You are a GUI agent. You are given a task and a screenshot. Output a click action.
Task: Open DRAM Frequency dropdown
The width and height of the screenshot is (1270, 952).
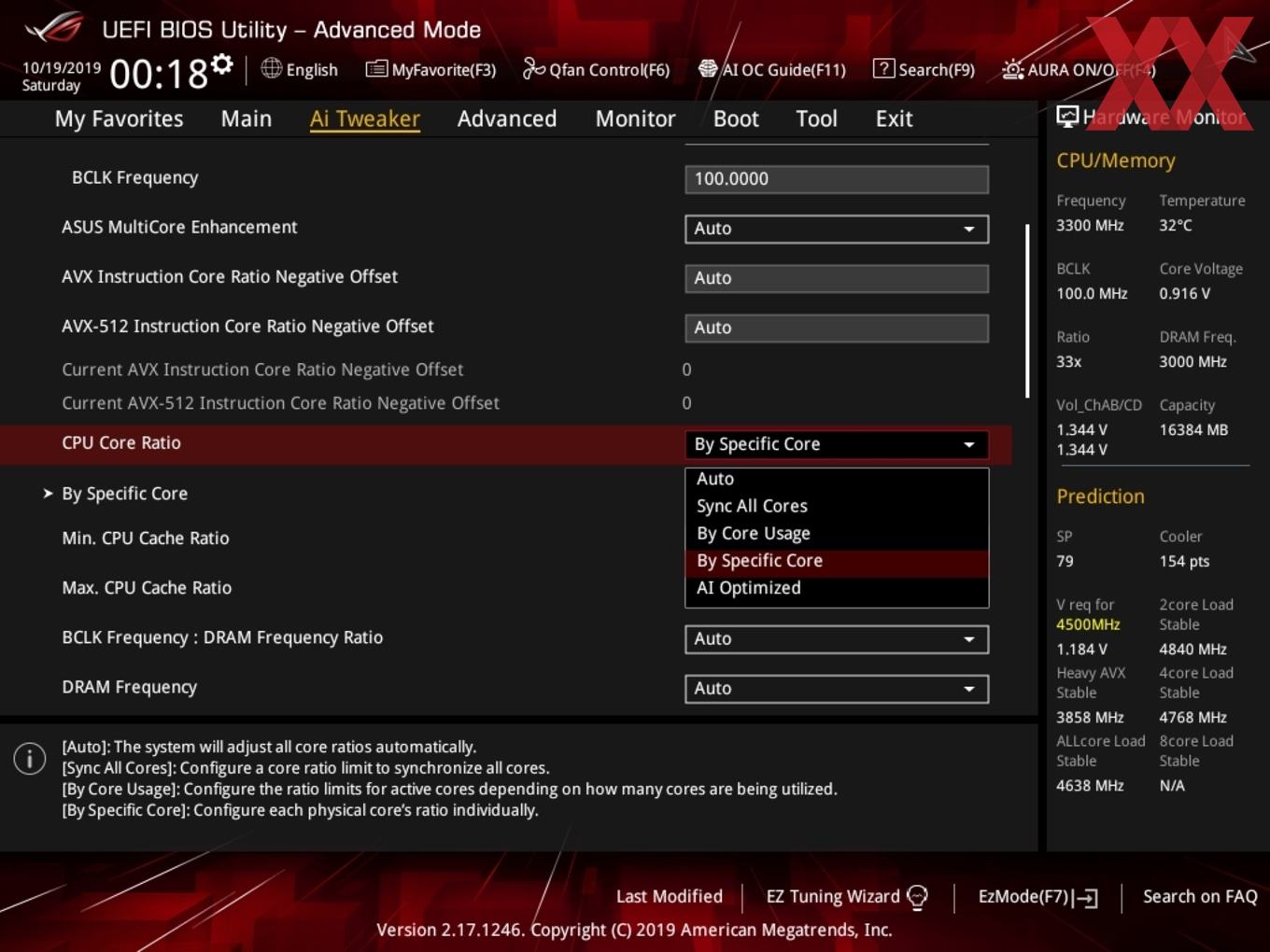point(837,689)
